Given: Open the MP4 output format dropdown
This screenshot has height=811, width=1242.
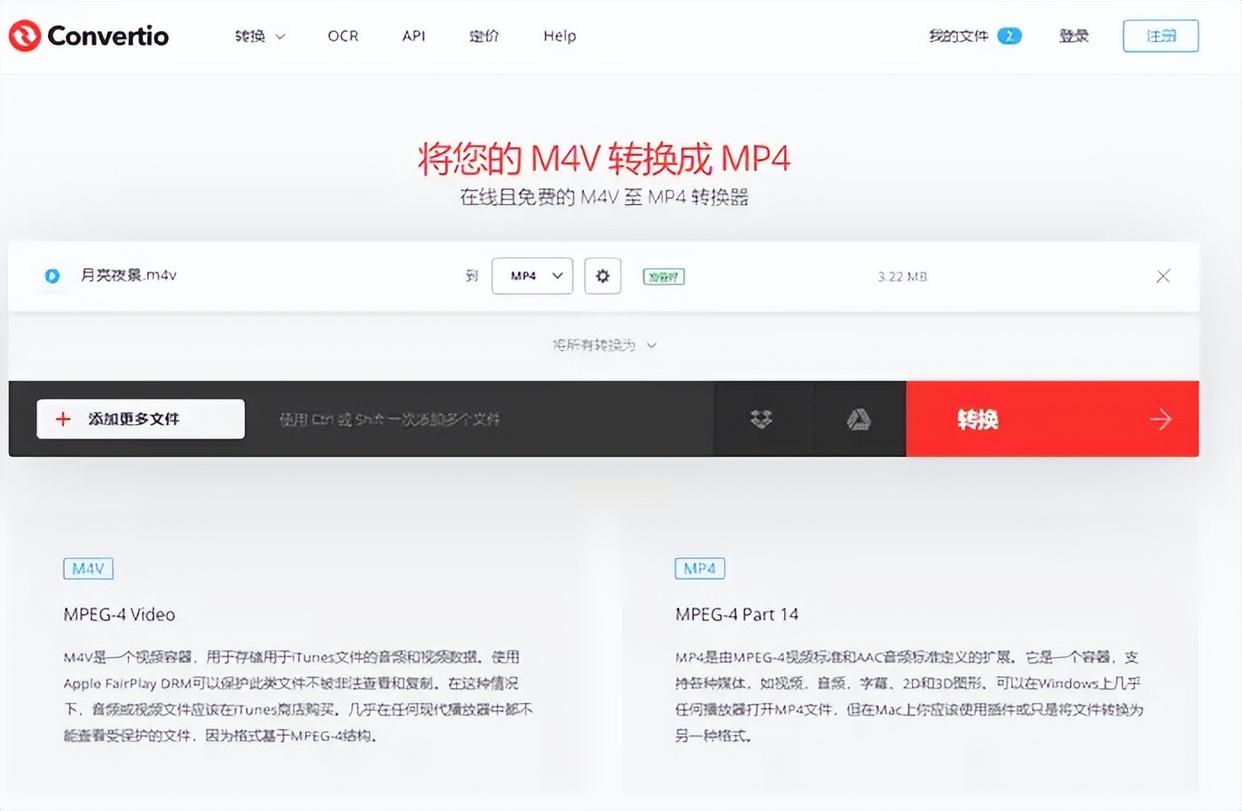Looking at the screenshot, I should [532, 276].
